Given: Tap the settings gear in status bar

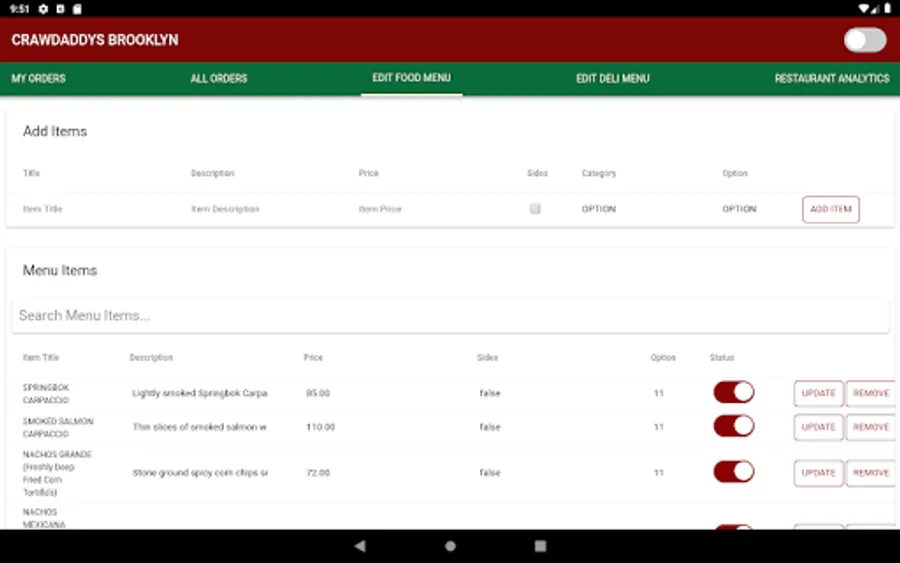Looking at the screenshot, I should click(43, 9).
